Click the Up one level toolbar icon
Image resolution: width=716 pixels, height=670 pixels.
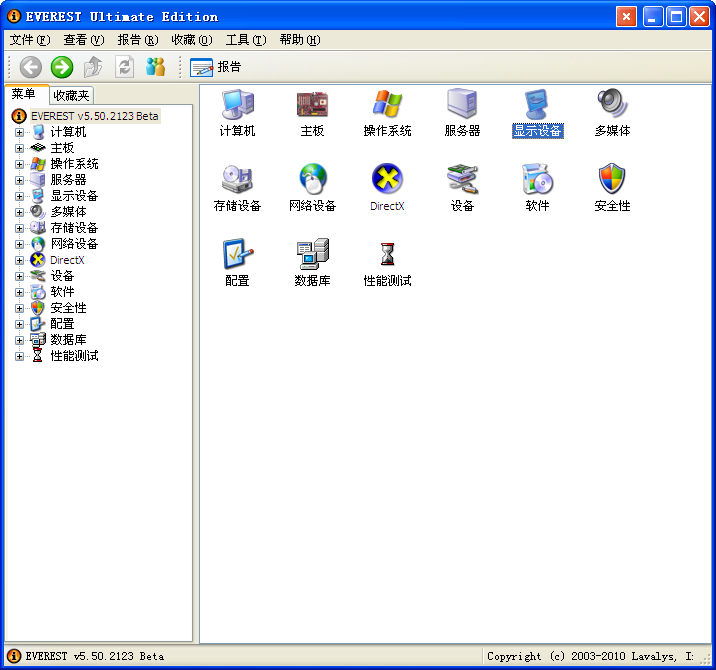pos(93,67)
